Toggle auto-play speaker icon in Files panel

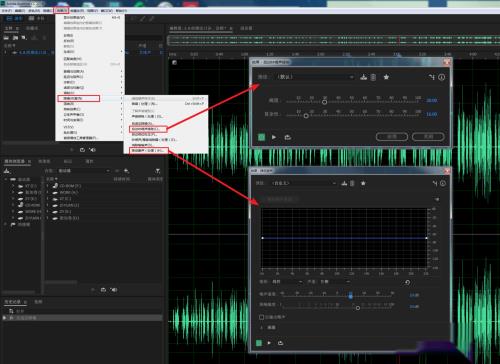pos(93,150)
